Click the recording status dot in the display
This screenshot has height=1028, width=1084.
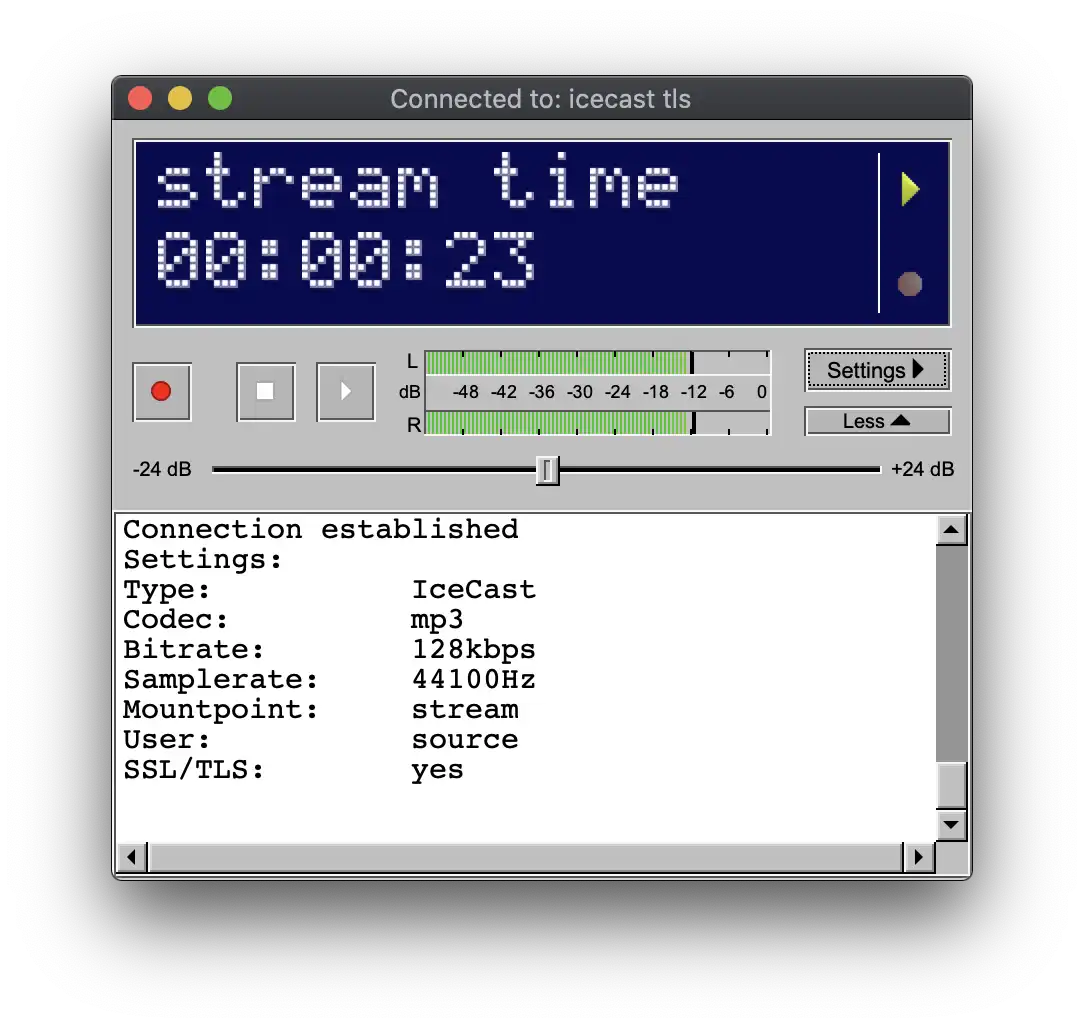pos(910,284)
